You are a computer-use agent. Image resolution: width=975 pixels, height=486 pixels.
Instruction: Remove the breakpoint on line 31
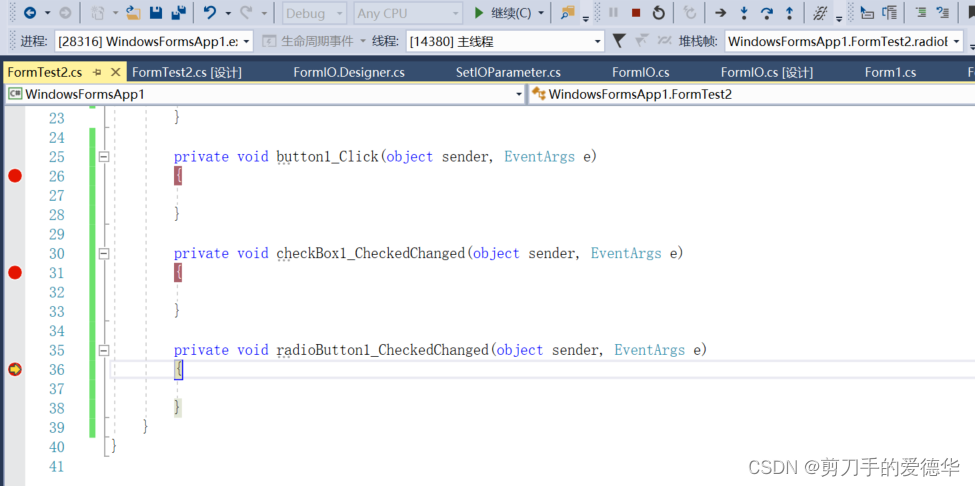(15, 273)
